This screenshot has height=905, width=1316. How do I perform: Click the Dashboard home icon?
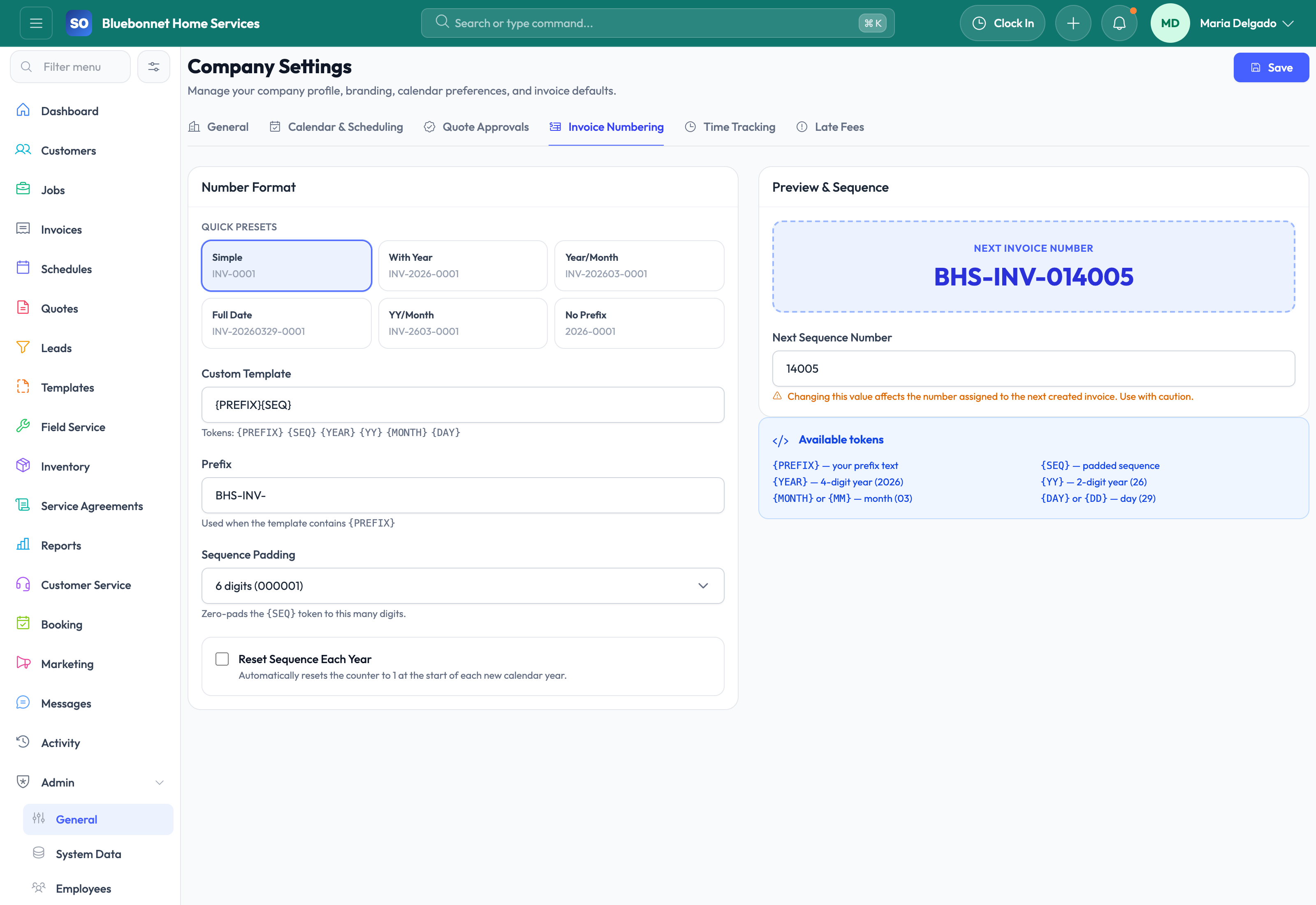tap(23, 111)
